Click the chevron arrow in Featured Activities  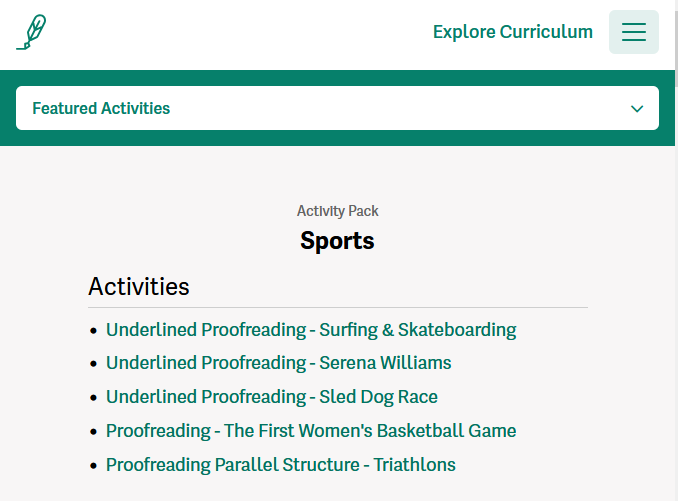click(636, 108)
